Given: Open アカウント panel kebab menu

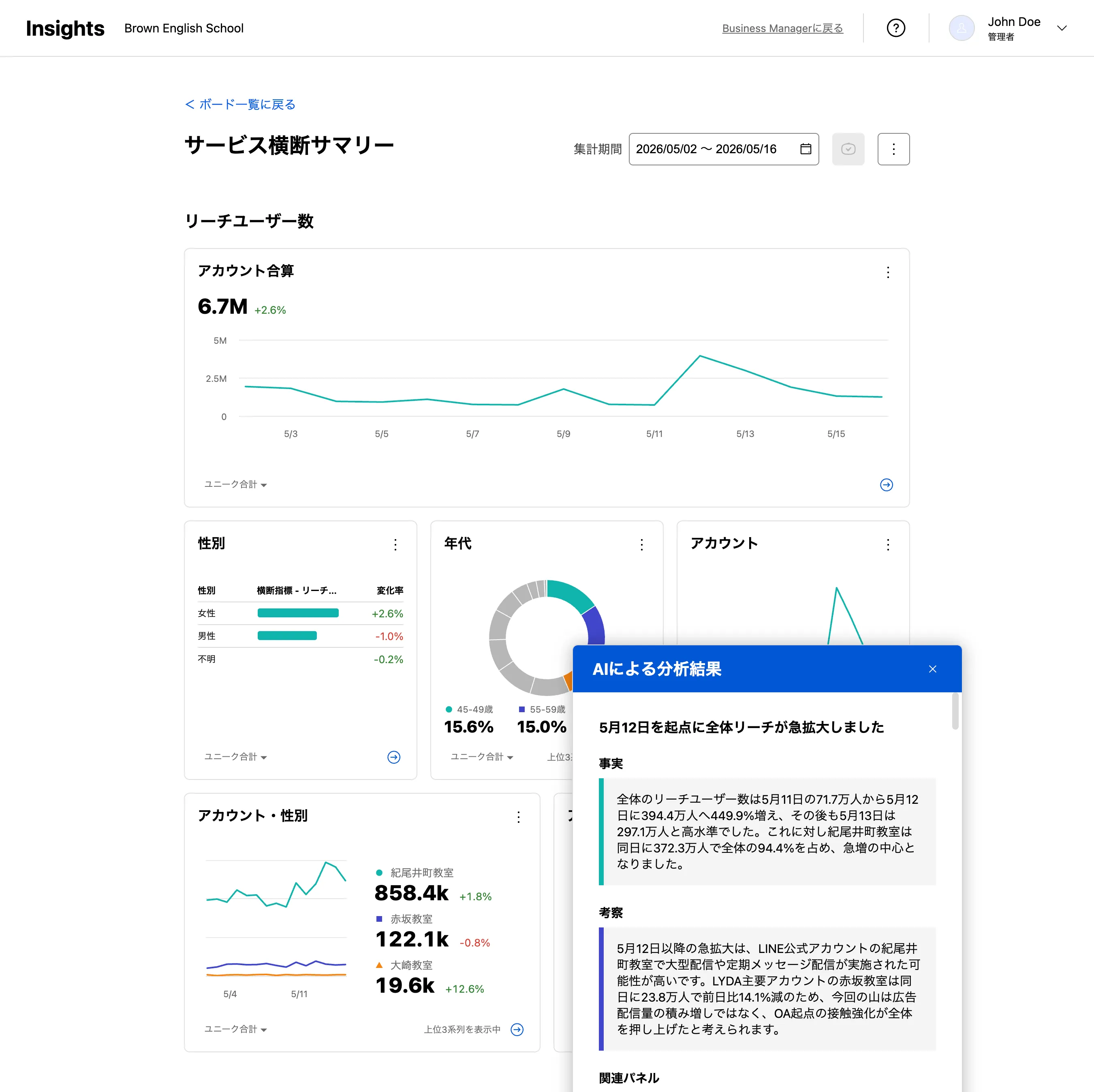Looking at the screenshot, I should click(x=888, y=544).
